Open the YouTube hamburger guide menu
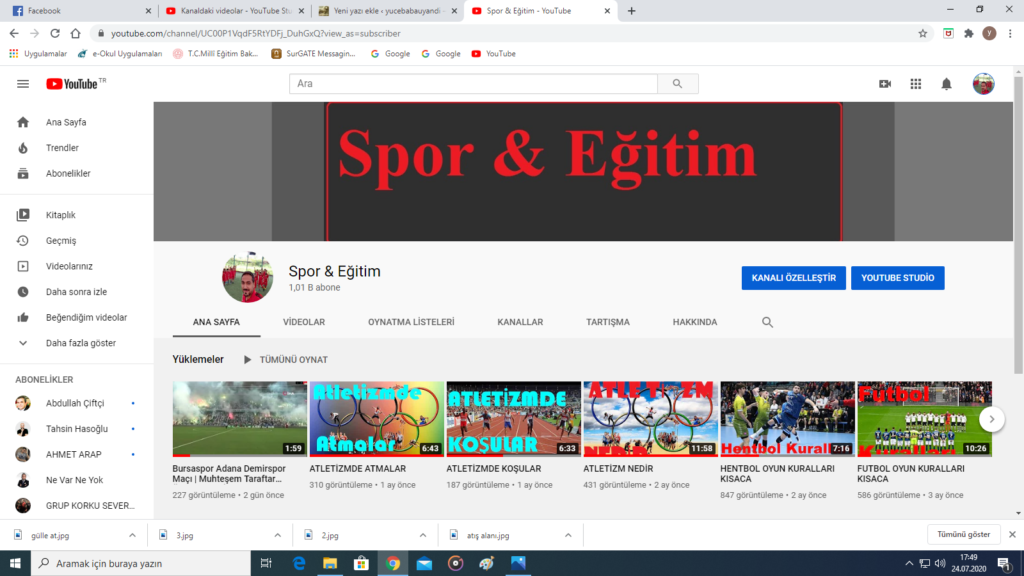The image size is (1024, 576). point(23,84)
